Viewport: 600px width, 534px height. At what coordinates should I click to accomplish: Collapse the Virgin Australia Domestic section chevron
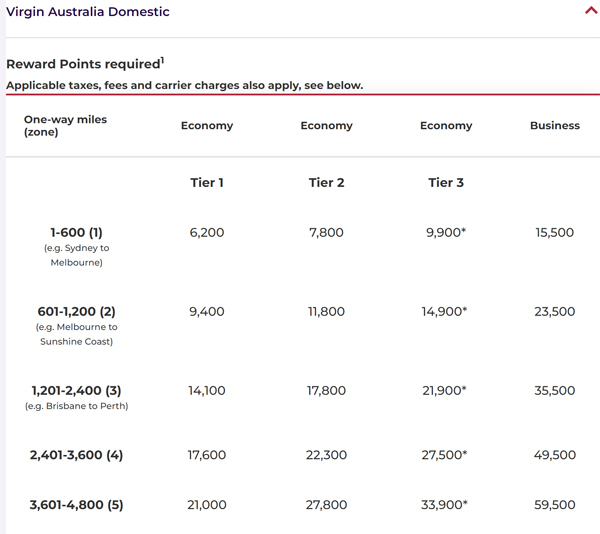(592, 11)
